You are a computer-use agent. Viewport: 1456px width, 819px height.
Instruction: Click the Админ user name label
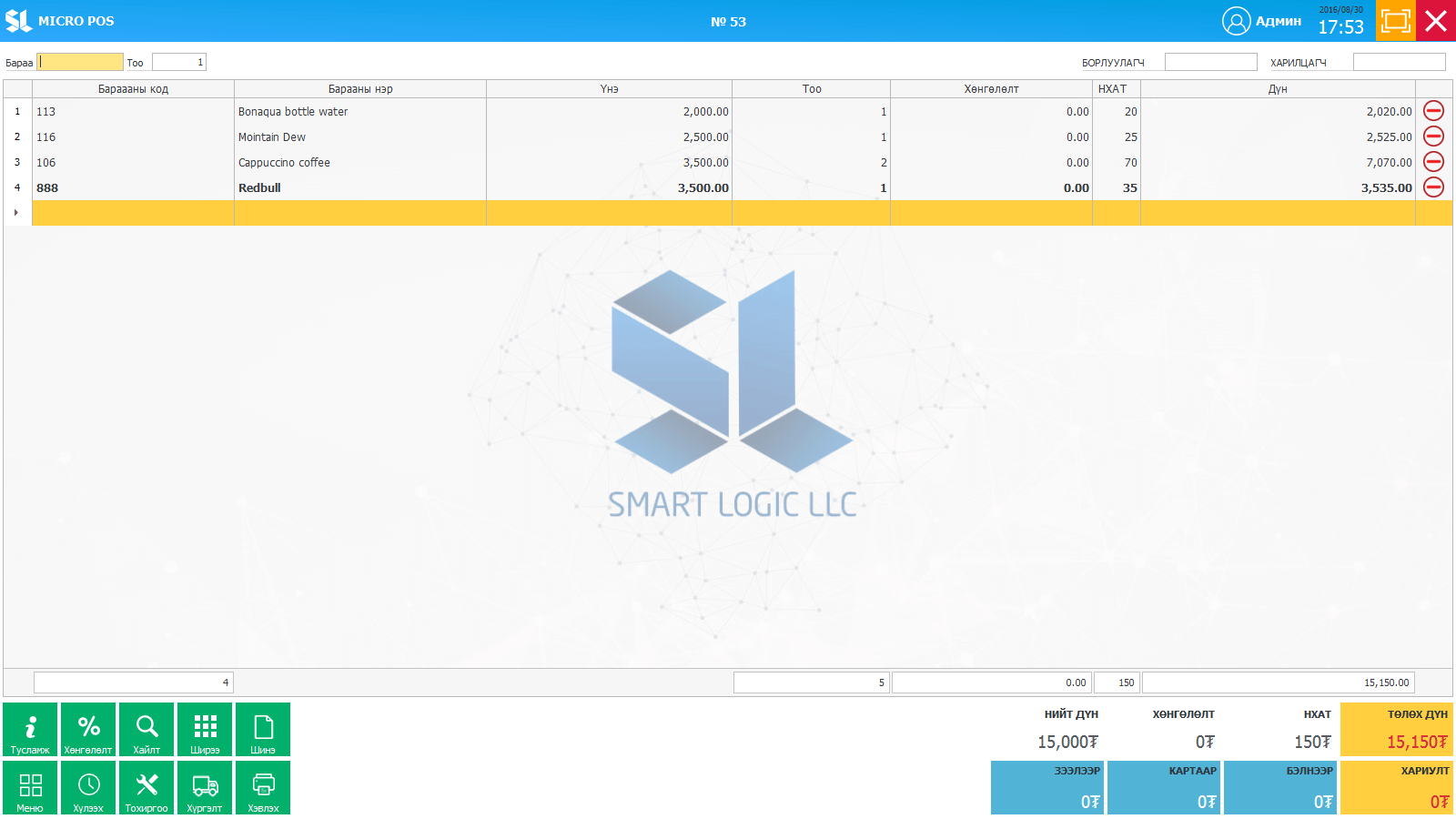pos(1279,21)
